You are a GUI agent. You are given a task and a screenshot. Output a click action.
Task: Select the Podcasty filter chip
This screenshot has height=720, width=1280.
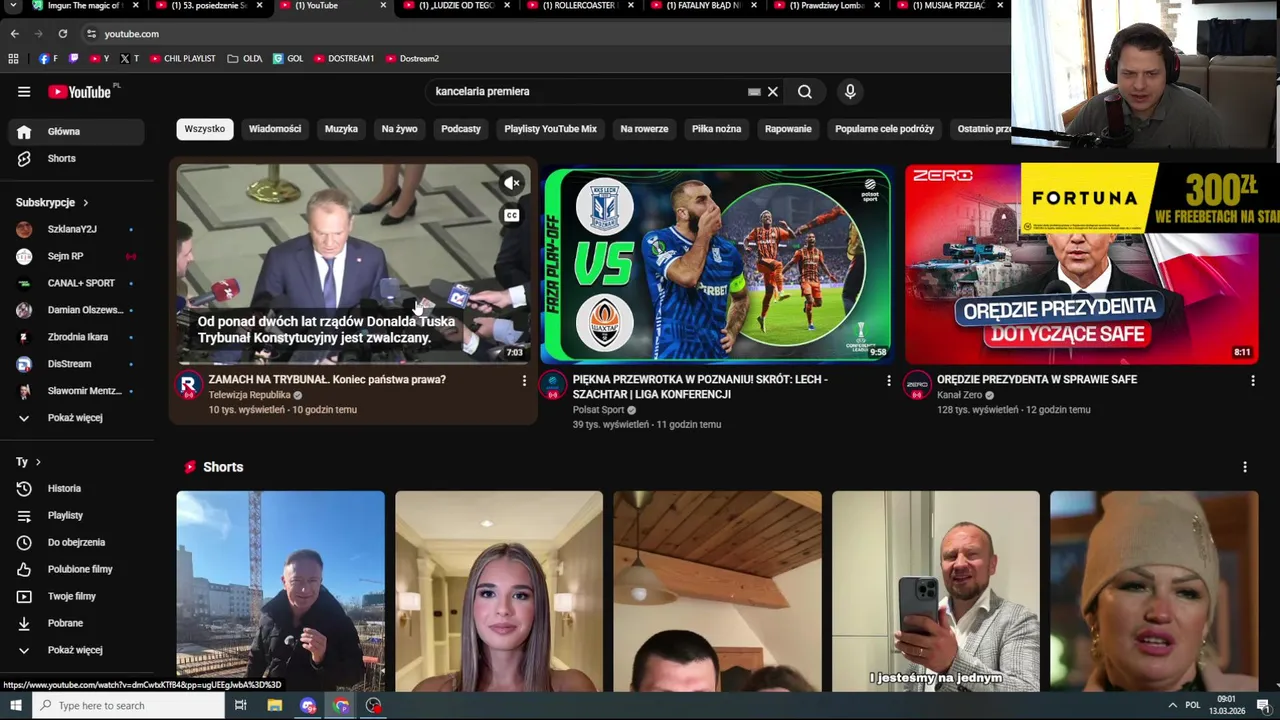[x=461, y=129]
